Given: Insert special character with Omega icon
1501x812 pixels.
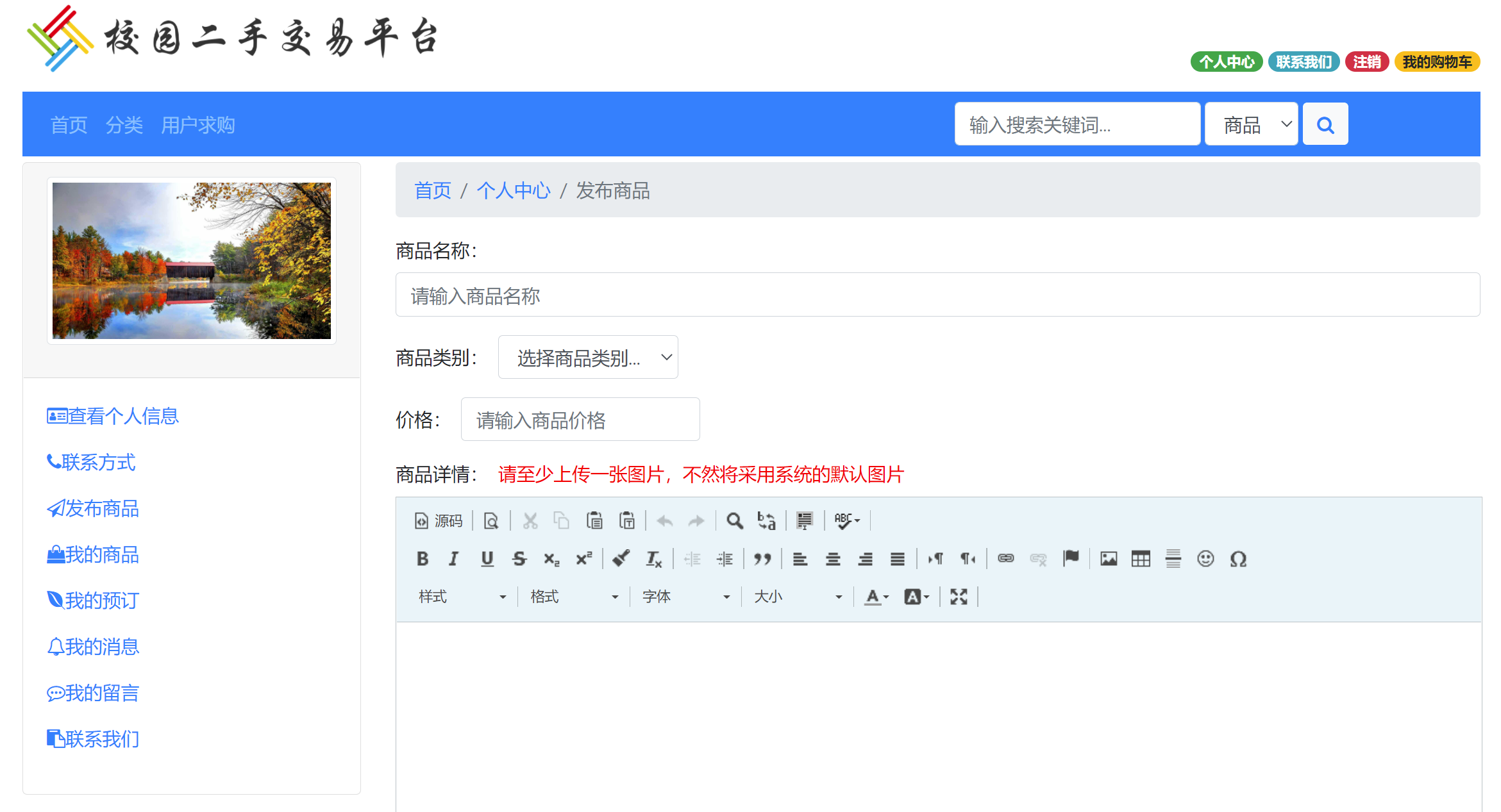Looking at the screenshot, I should pos(1237,559).
